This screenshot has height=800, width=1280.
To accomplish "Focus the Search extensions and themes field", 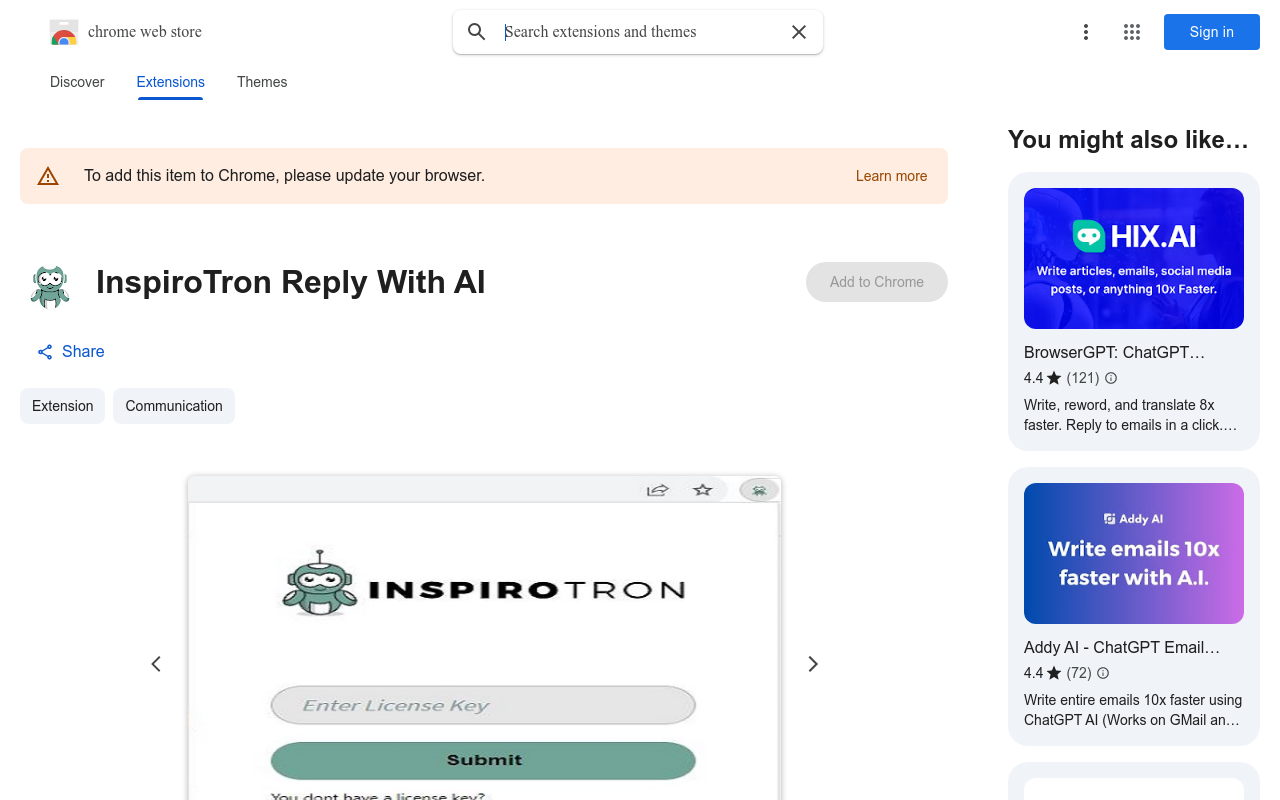I will [x=640, y=32].
